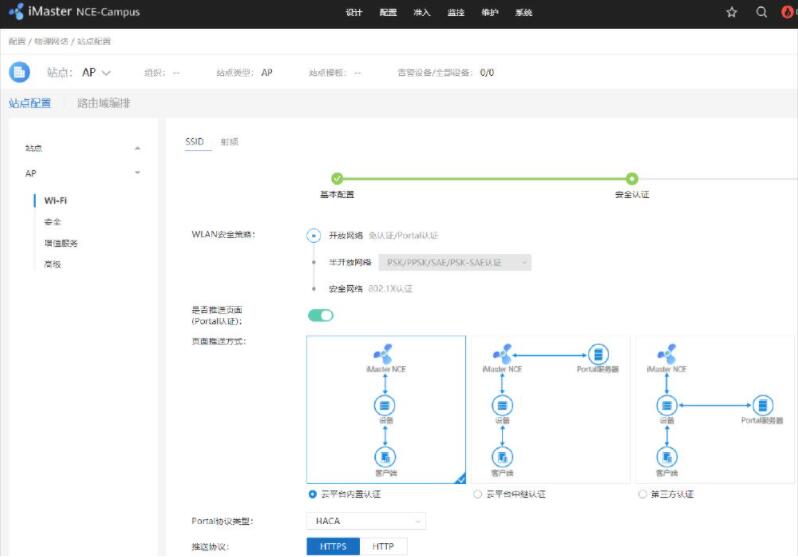Collapse the AP tree section

coord(137,173)
